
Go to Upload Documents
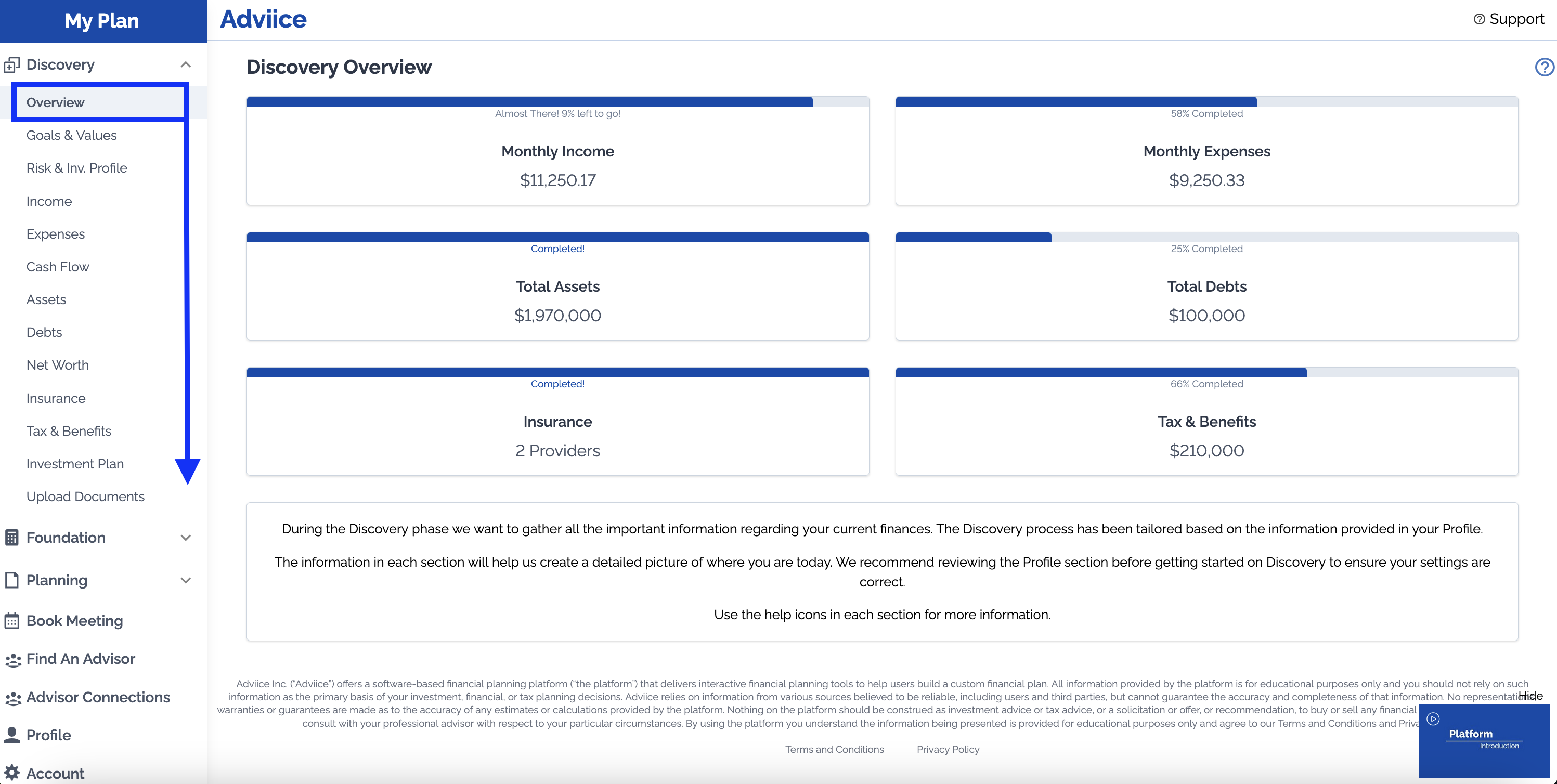click(x=85, y=496)
